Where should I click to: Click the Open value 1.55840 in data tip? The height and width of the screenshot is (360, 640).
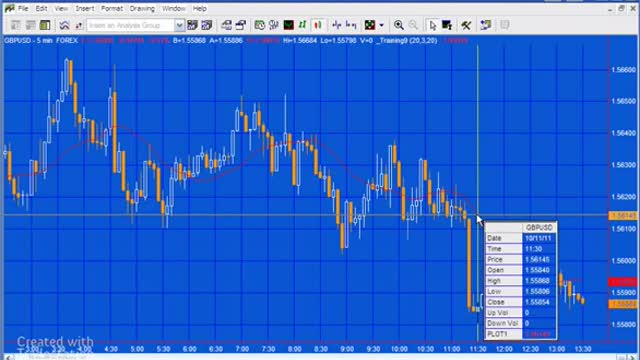click(538, 270)
